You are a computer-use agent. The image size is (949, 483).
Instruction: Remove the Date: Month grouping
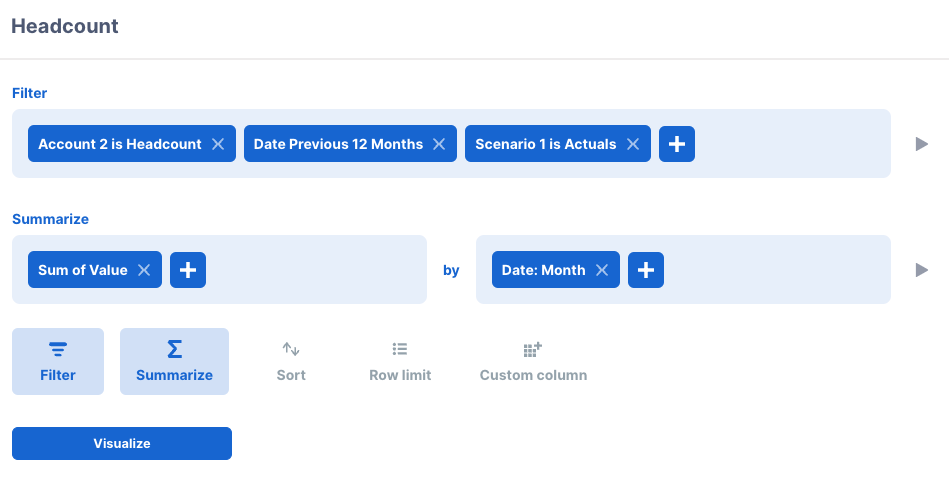coord(602,270)
